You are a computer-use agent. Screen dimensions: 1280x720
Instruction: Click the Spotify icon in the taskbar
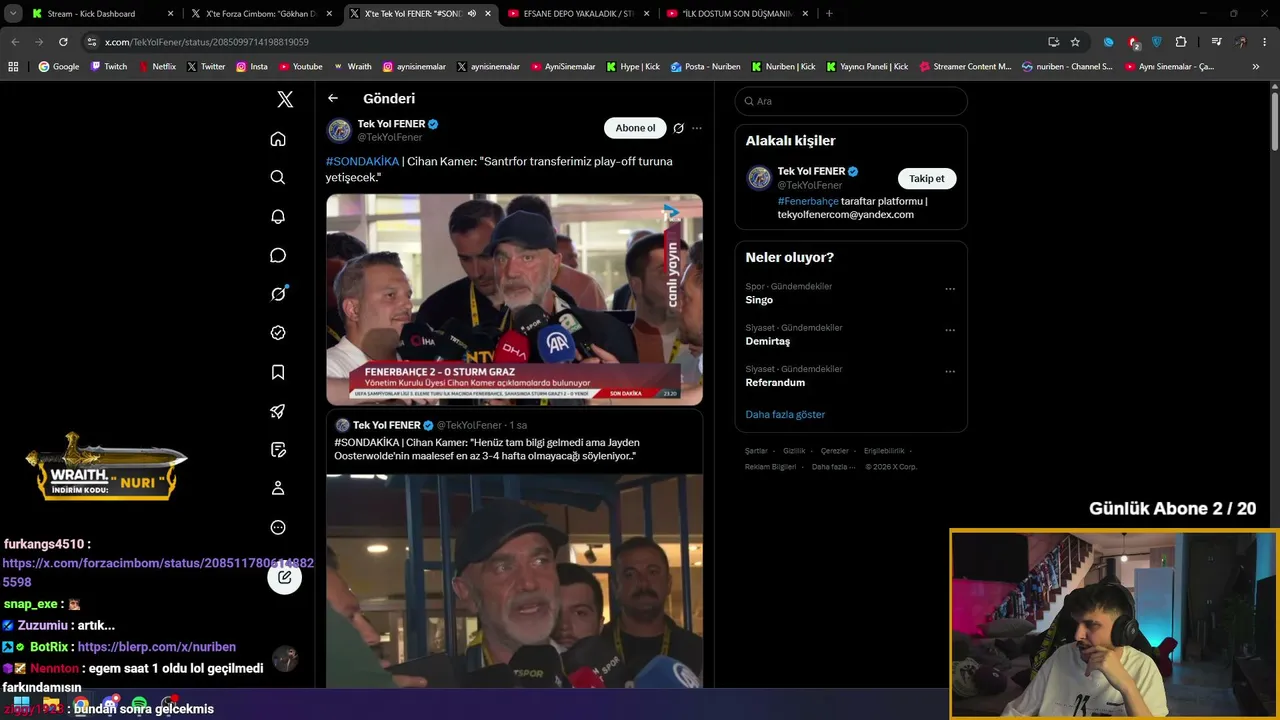pos(139,704)
